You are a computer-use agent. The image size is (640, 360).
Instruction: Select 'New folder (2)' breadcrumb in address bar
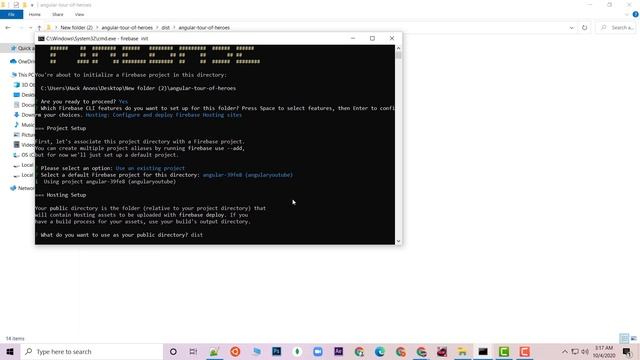(x=76, y=27)
